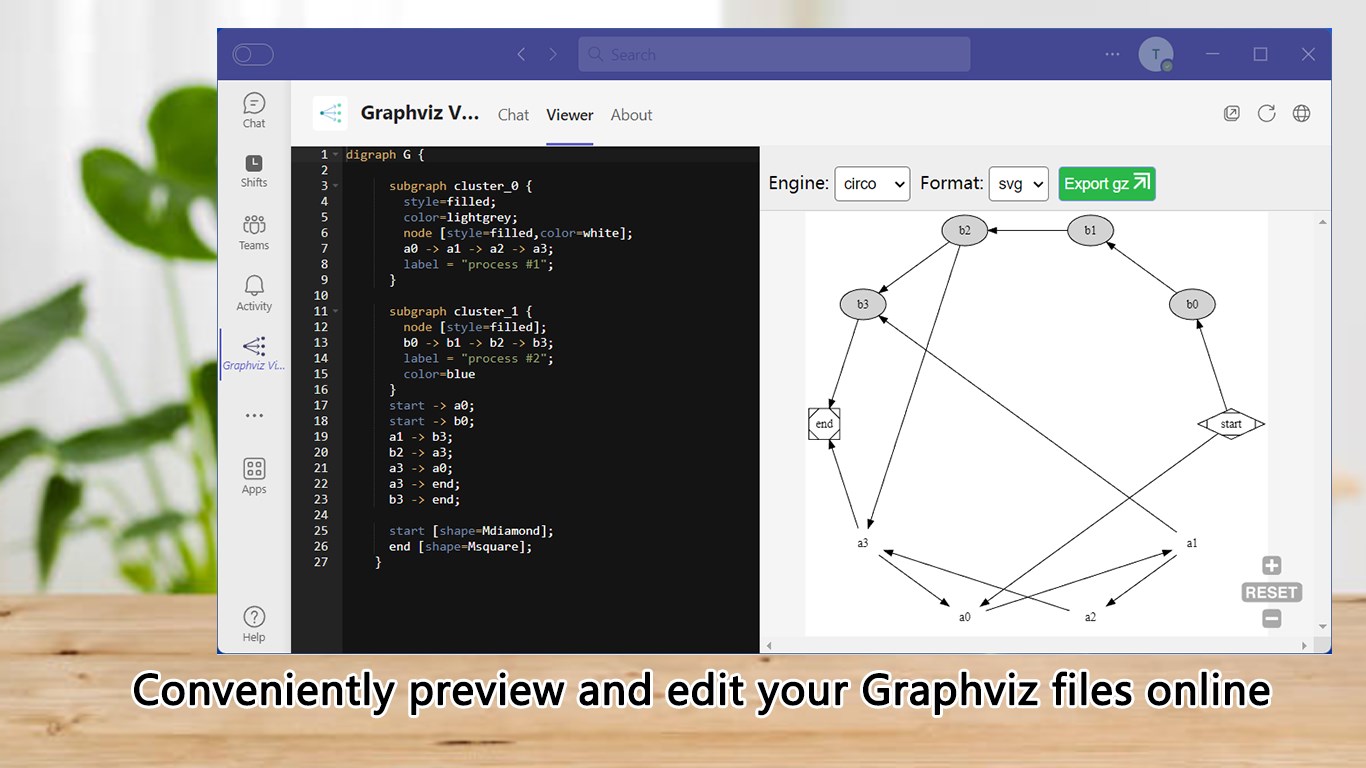
Task: Collapse subgraph cluster_0 fold at line 3
Action: point(336,186)
